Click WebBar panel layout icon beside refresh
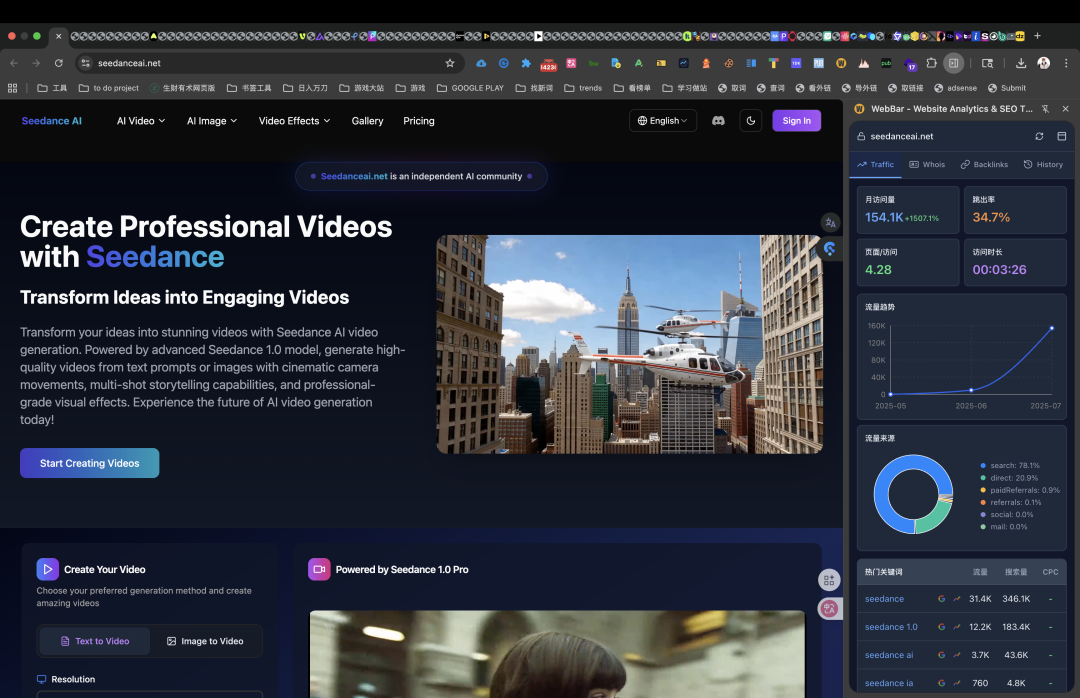This screenshot has height=698, width=1080. point(1061,136)
